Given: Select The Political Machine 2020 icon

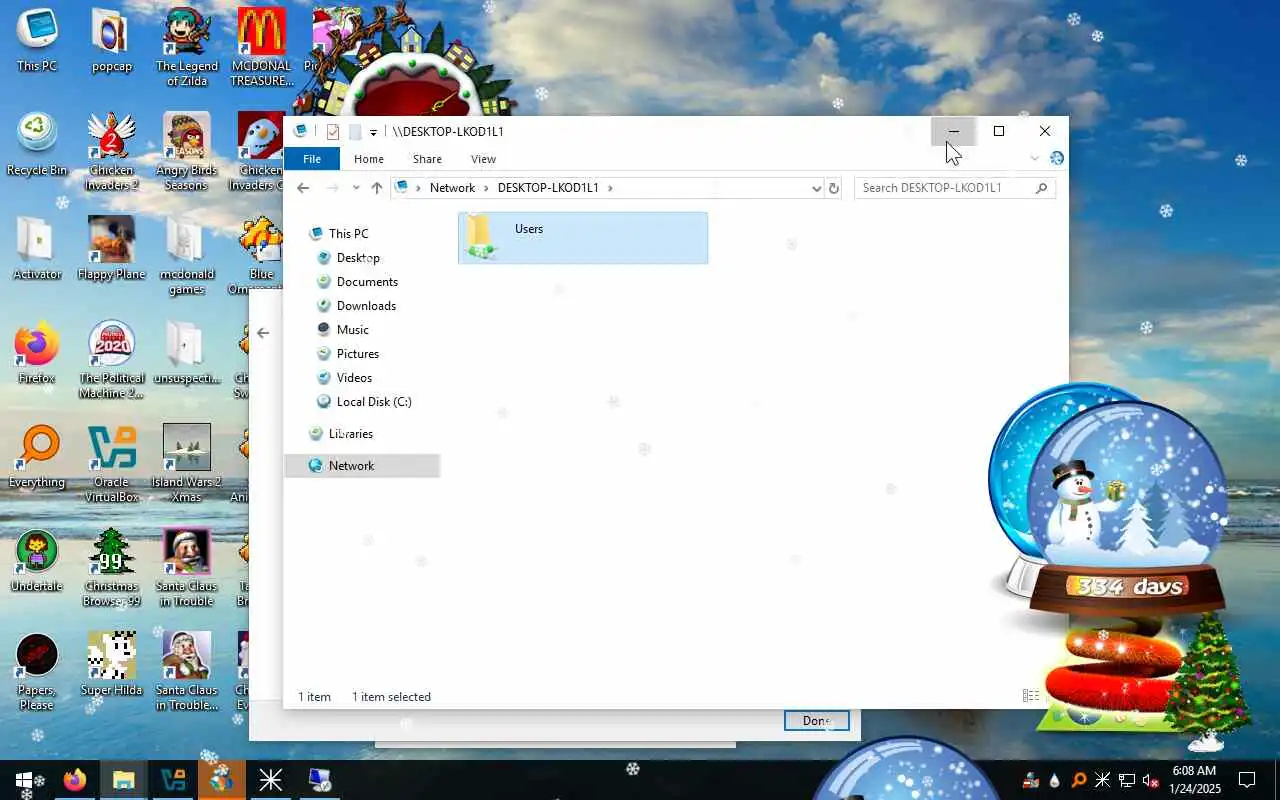Looking at the screenshot, I should [x=111, y=360].
